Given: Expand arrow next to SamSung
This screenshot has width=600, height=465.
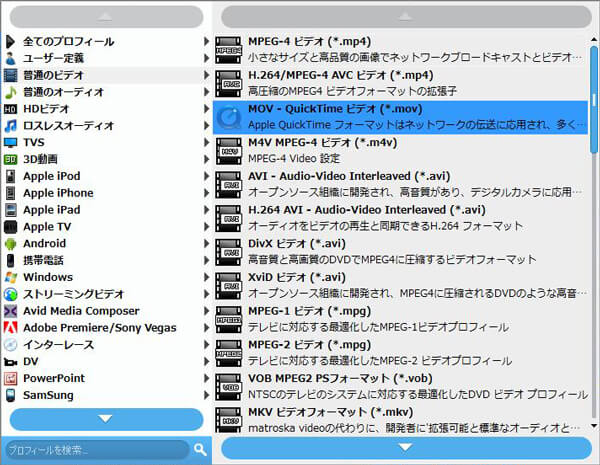Looking at the screenshot, I should click(206, 395).
